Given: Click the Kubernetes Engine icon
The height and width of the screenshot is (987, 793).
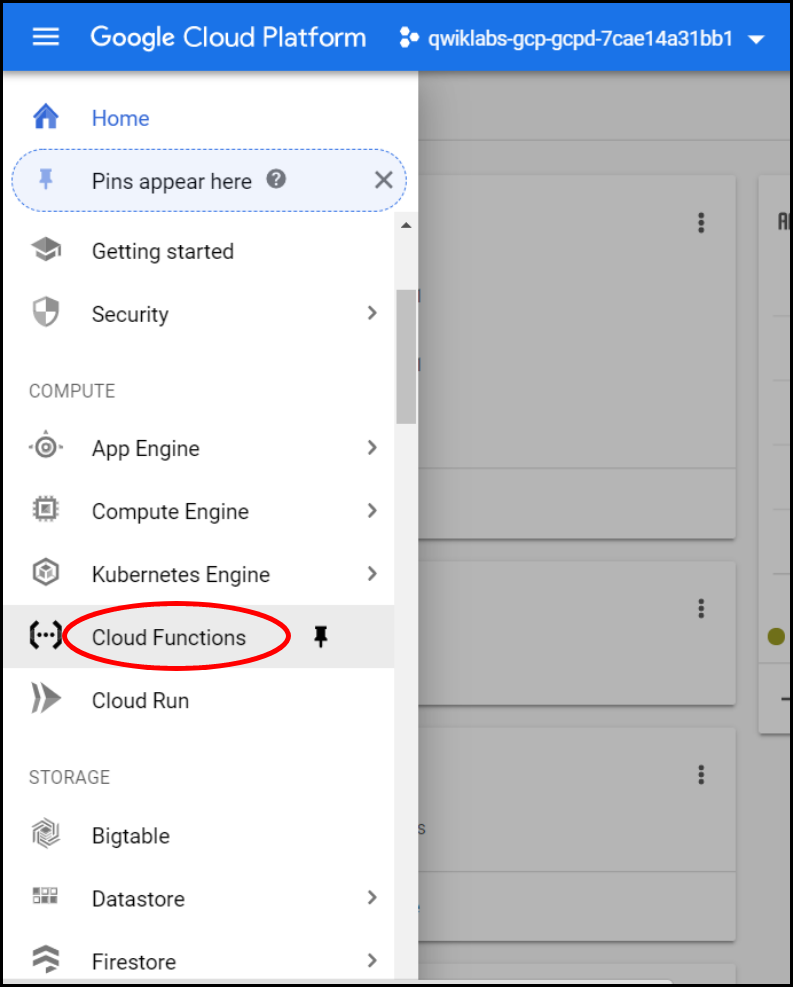Looking at the screenshot, I should click(x=46, y=574).
